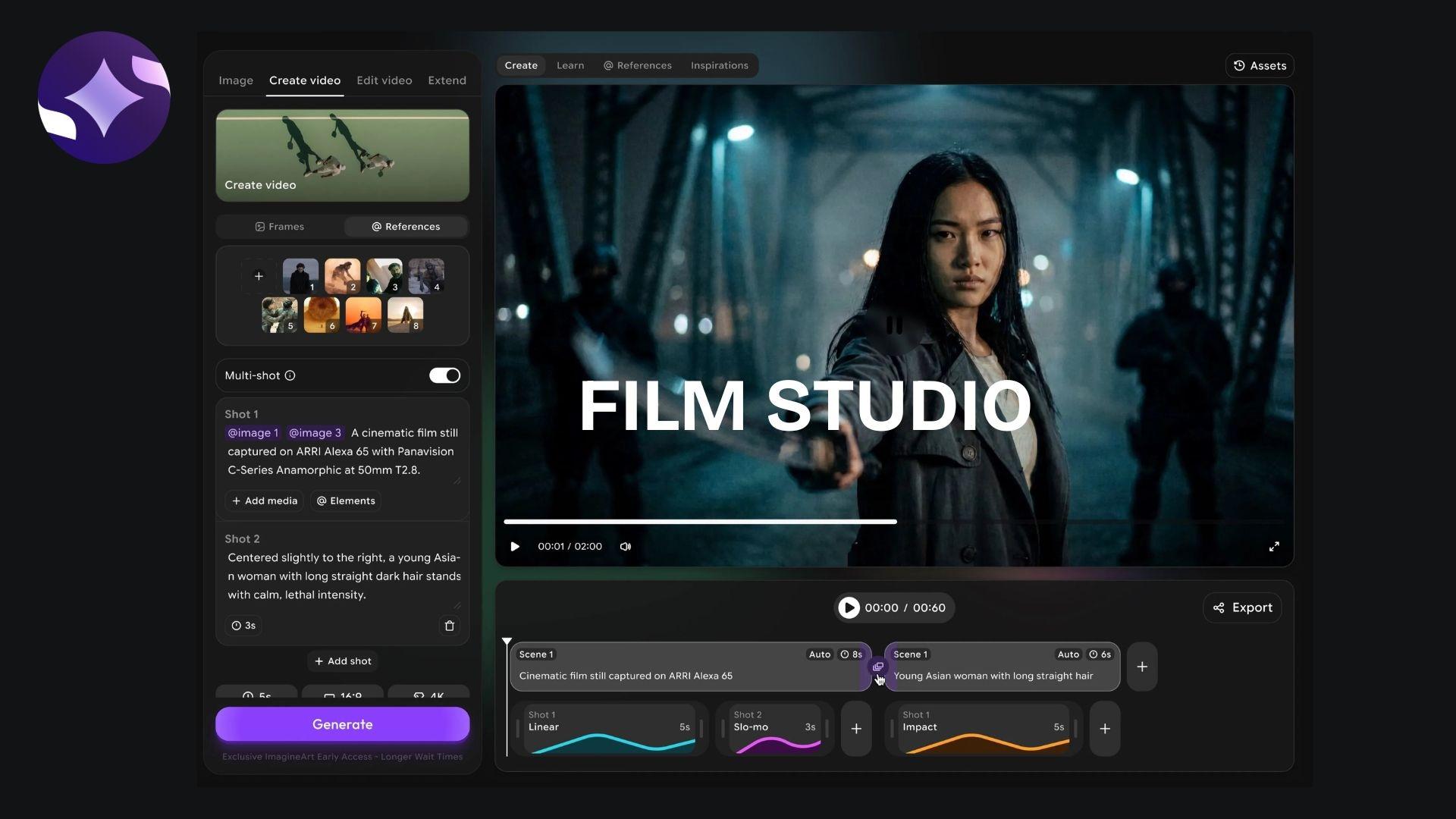Open Elements in Shot 1

[x=346, y=500]
